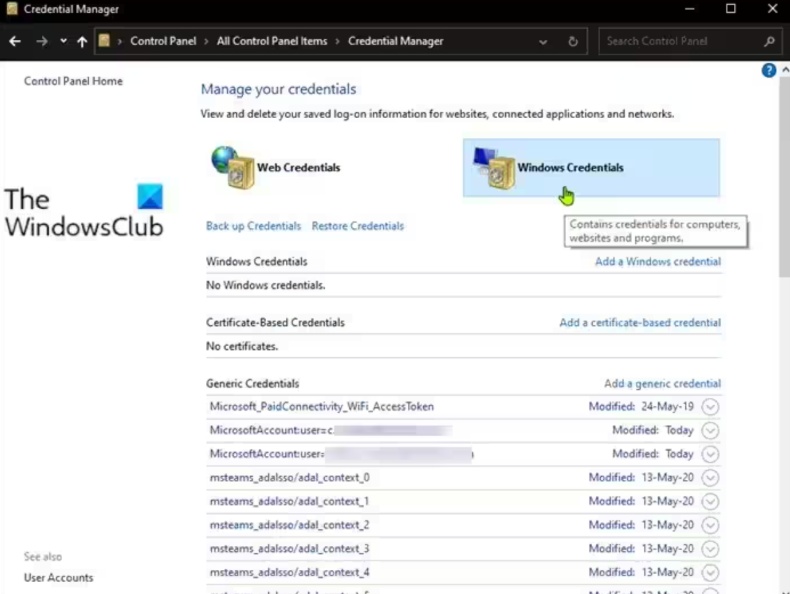Viewport: 790px width, 594px height.
Task: Expand msteams_adalsso/adal_context_0 credential
Action: click(x=710, y=478)
